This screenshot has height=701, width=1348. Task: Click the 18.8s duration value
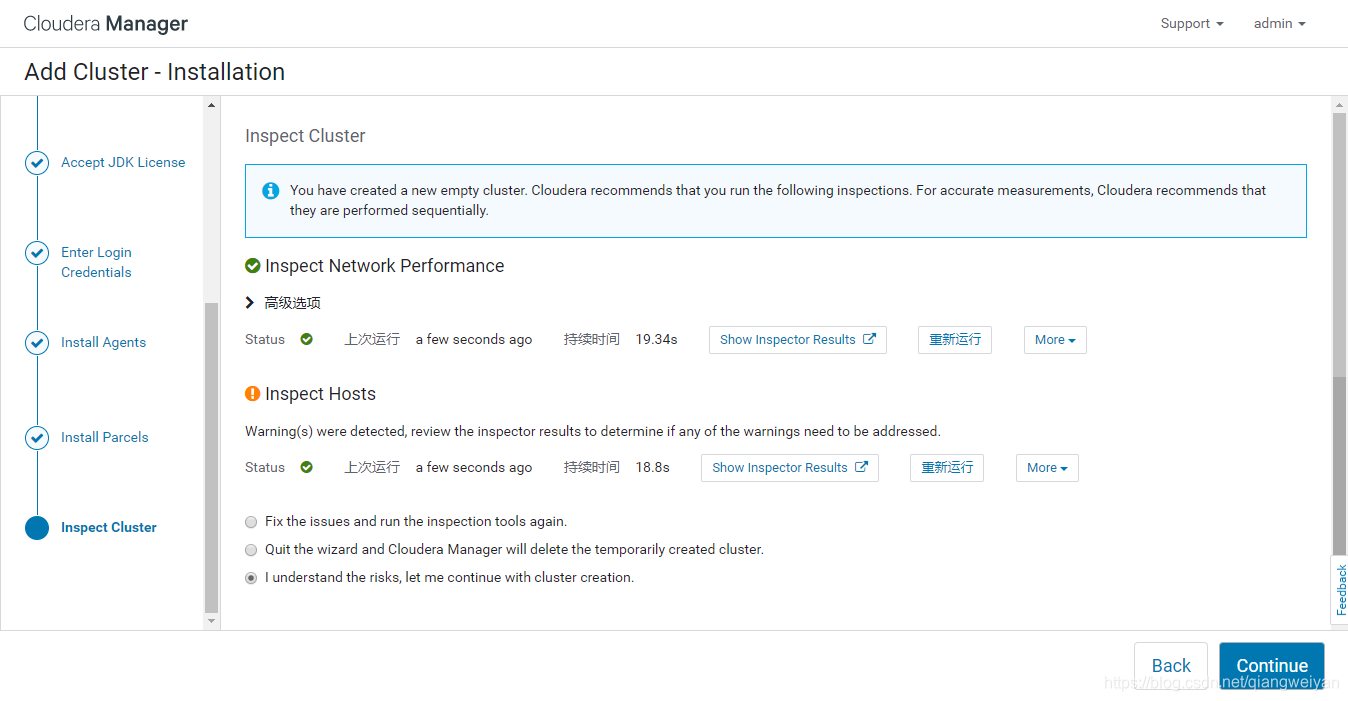(652, 468)
